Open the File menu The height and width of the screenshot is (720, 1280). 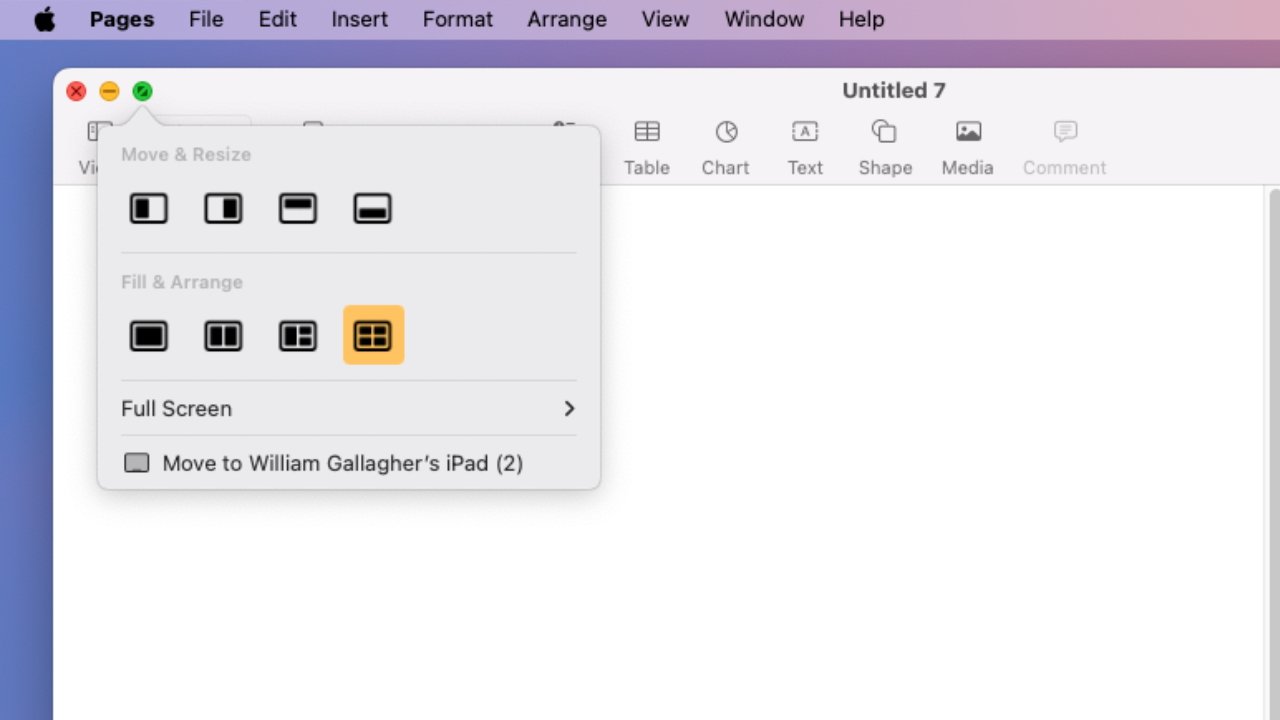206,19
